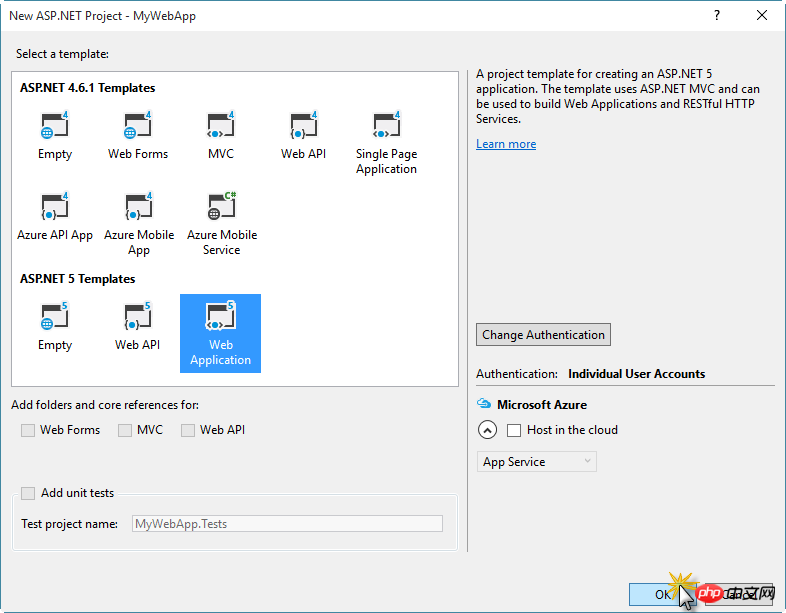Open help with the question mark button

pos(717,16)
